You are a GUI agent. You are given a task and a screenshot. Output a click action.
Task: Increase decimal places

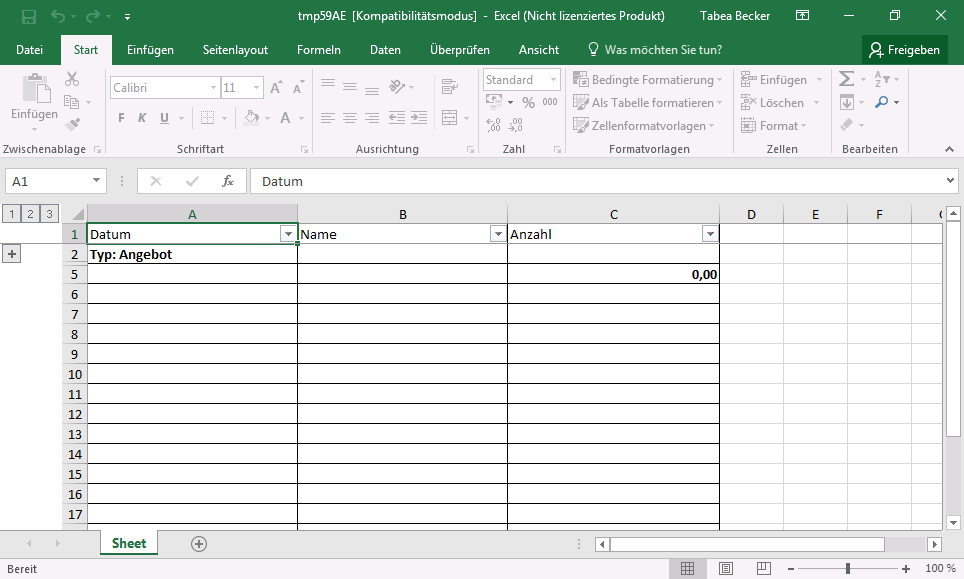coord(493,125)
